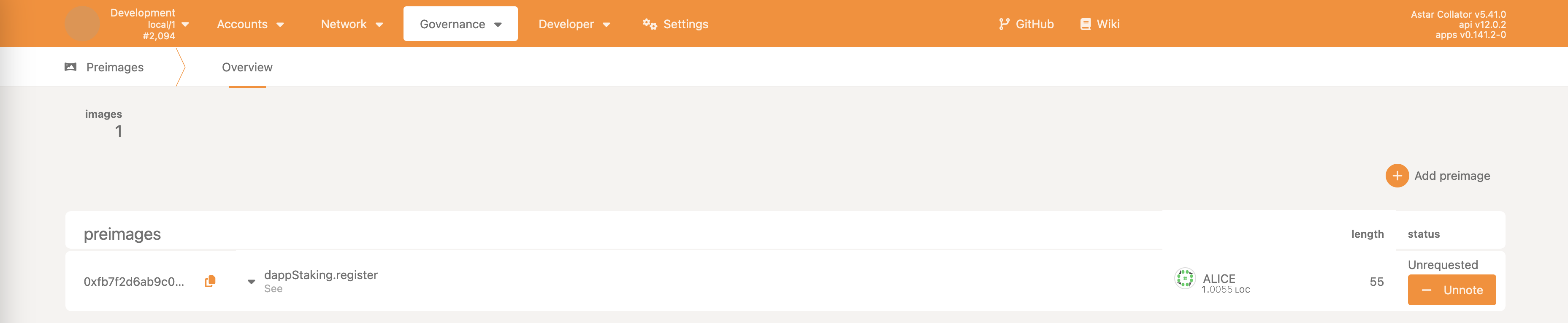Screen dimensions: 1568x323
Task: Click the preimage hash 0xfb7f2d6ab9c0…
Action: (x=134, y=282)
